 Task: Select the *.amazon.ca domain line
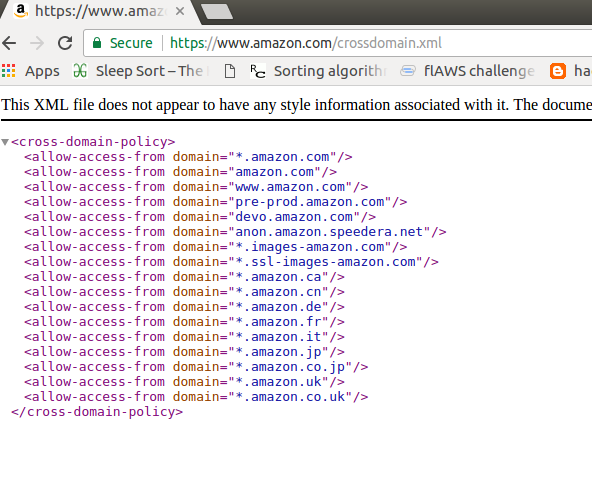(x=185, y=277)
